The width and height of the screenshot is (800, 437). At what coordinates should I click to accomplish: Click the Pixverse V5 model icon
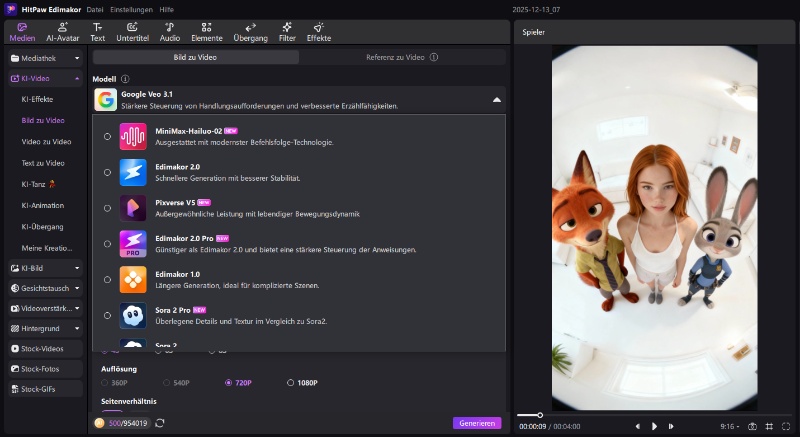(133, 208)
